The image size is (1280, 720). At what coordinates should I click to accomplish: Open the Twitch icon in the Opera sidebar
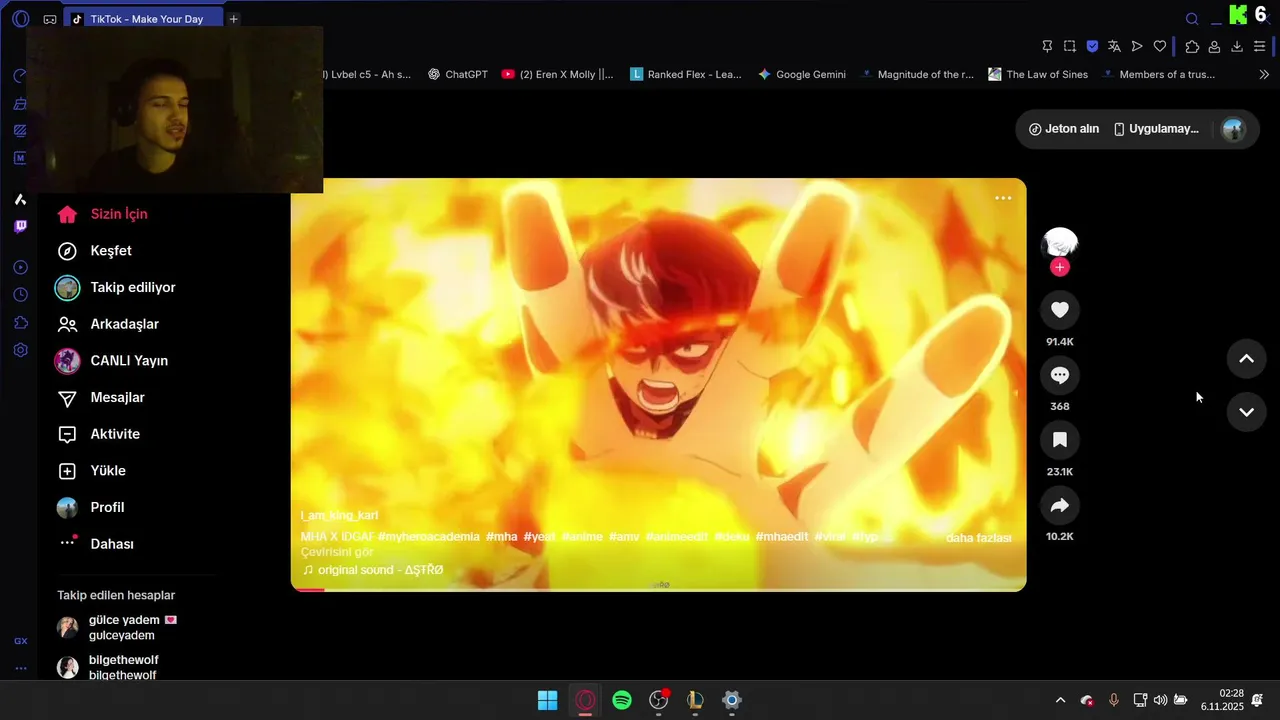tap(20, 227)
